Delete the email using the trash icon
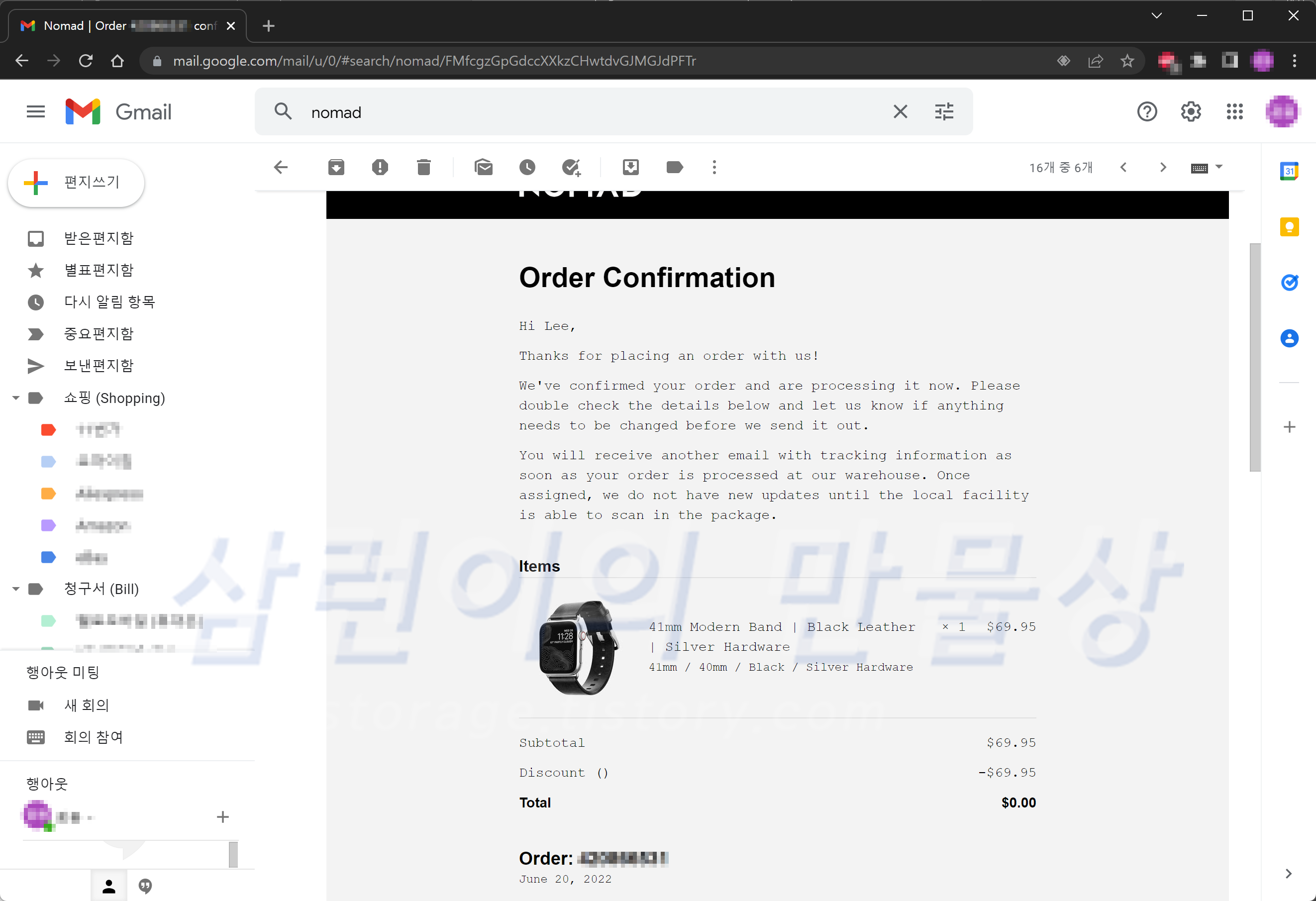Image resolution: width=1316 pixels, height=901 pixels. pos(423,167)
